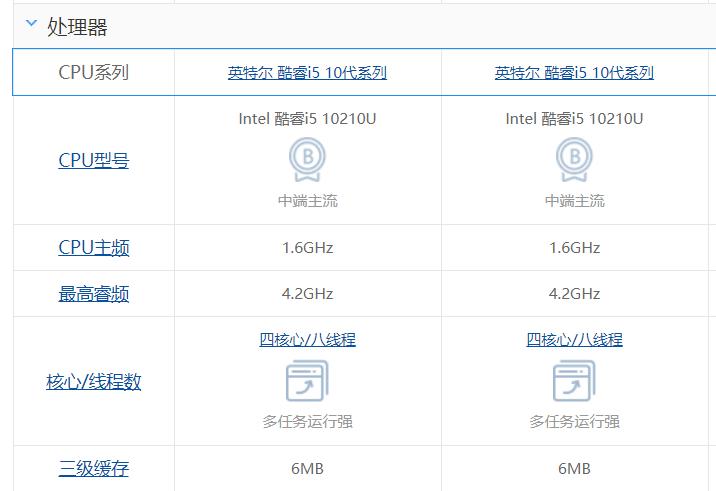Click second column's 中端主流 caption
The height and width of the screenshot is (491, 716).
click(x=574, y=201)
